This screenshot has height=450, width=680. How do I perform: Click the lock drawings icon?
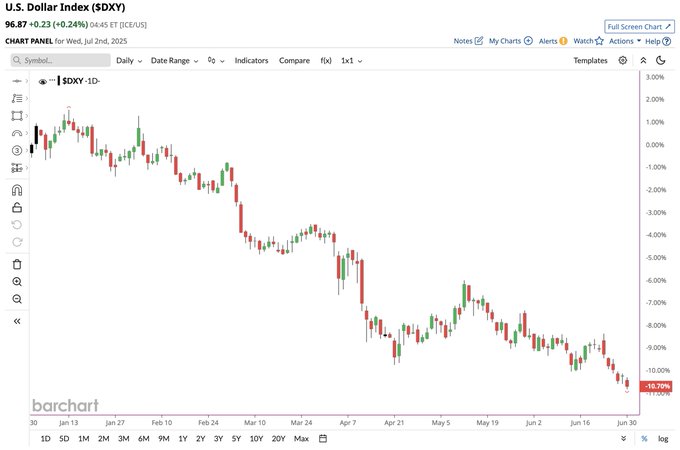(x=17, y=208)
